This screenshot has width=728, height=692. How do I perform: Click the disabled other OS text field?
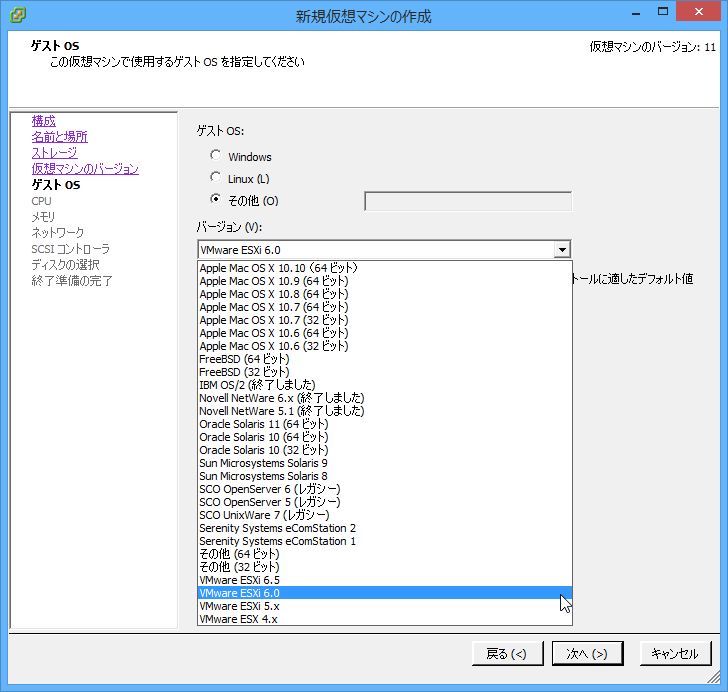[468, 201]
